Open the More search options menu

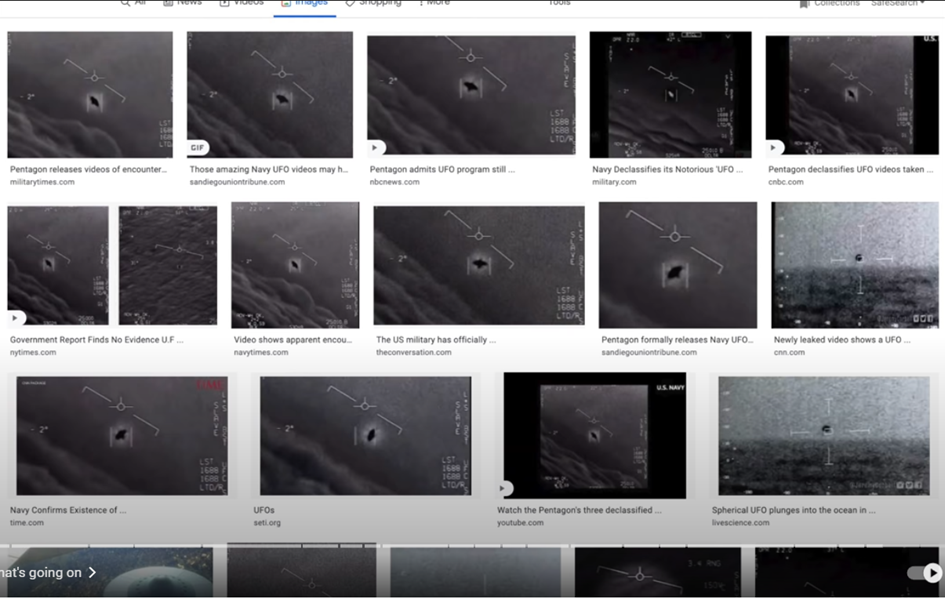(x=435, y=4)
